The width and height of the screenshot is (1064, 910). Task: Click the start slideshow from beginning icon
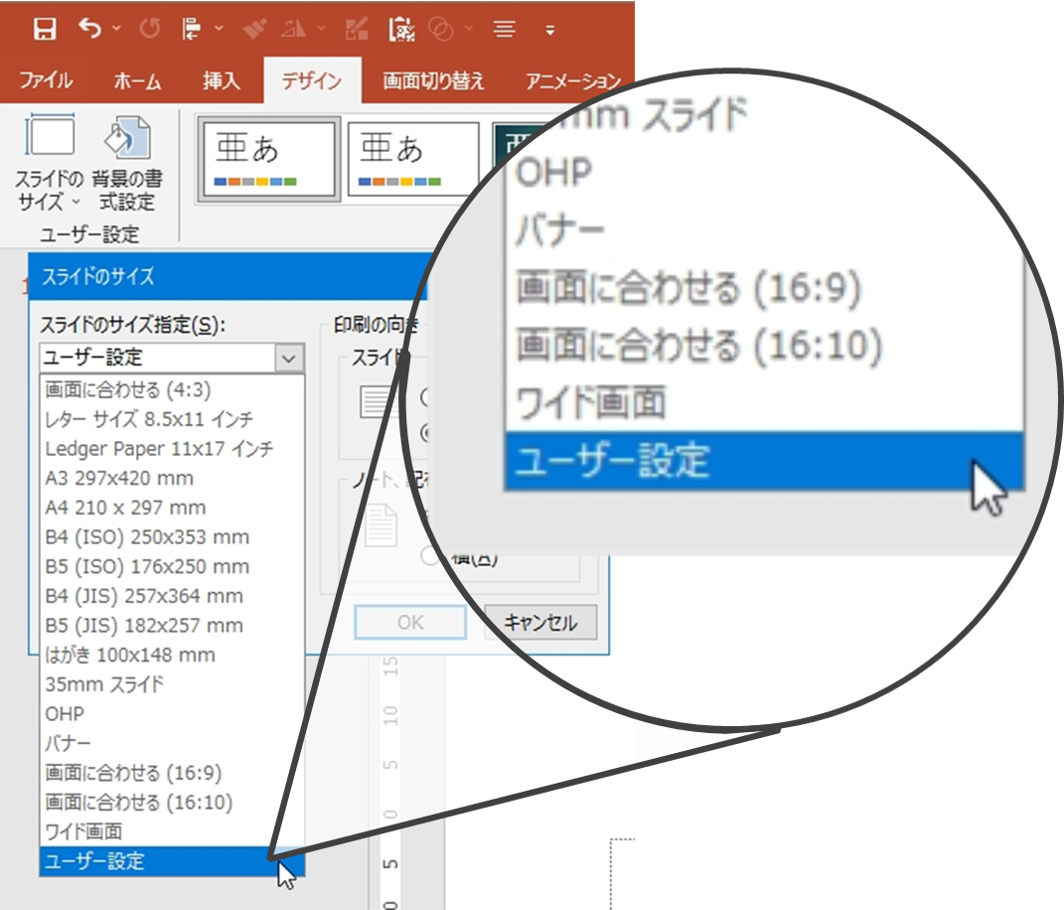[192, 29]
